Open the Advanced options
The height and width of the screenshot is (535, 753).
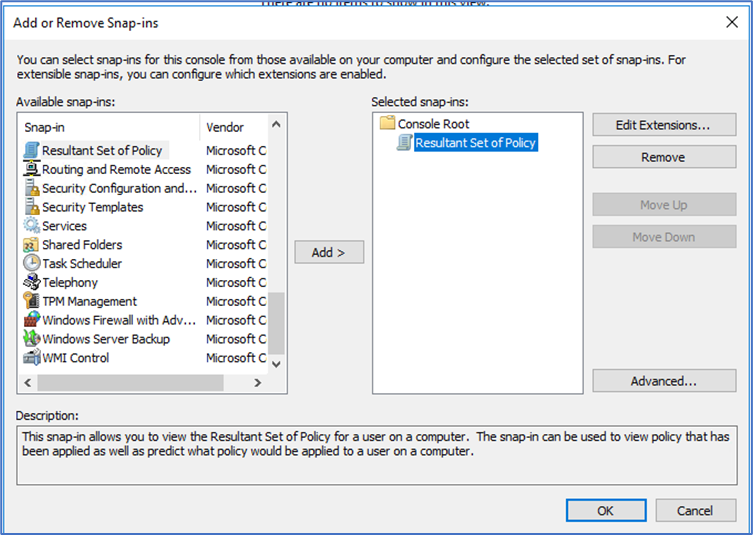point(662,381)
